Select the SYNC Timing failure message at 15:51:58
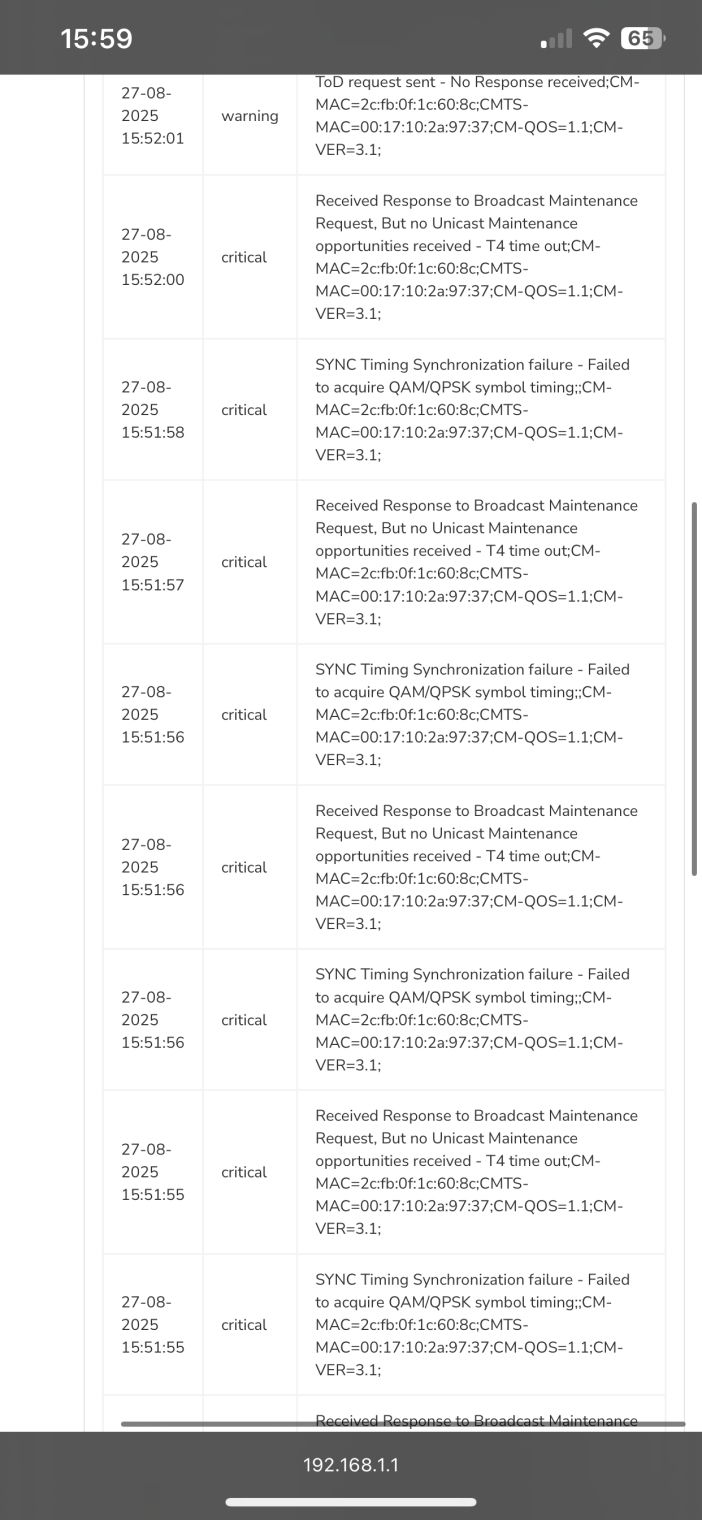The width and height of the screenshot is (702, 1520). (x=473, y=410)
